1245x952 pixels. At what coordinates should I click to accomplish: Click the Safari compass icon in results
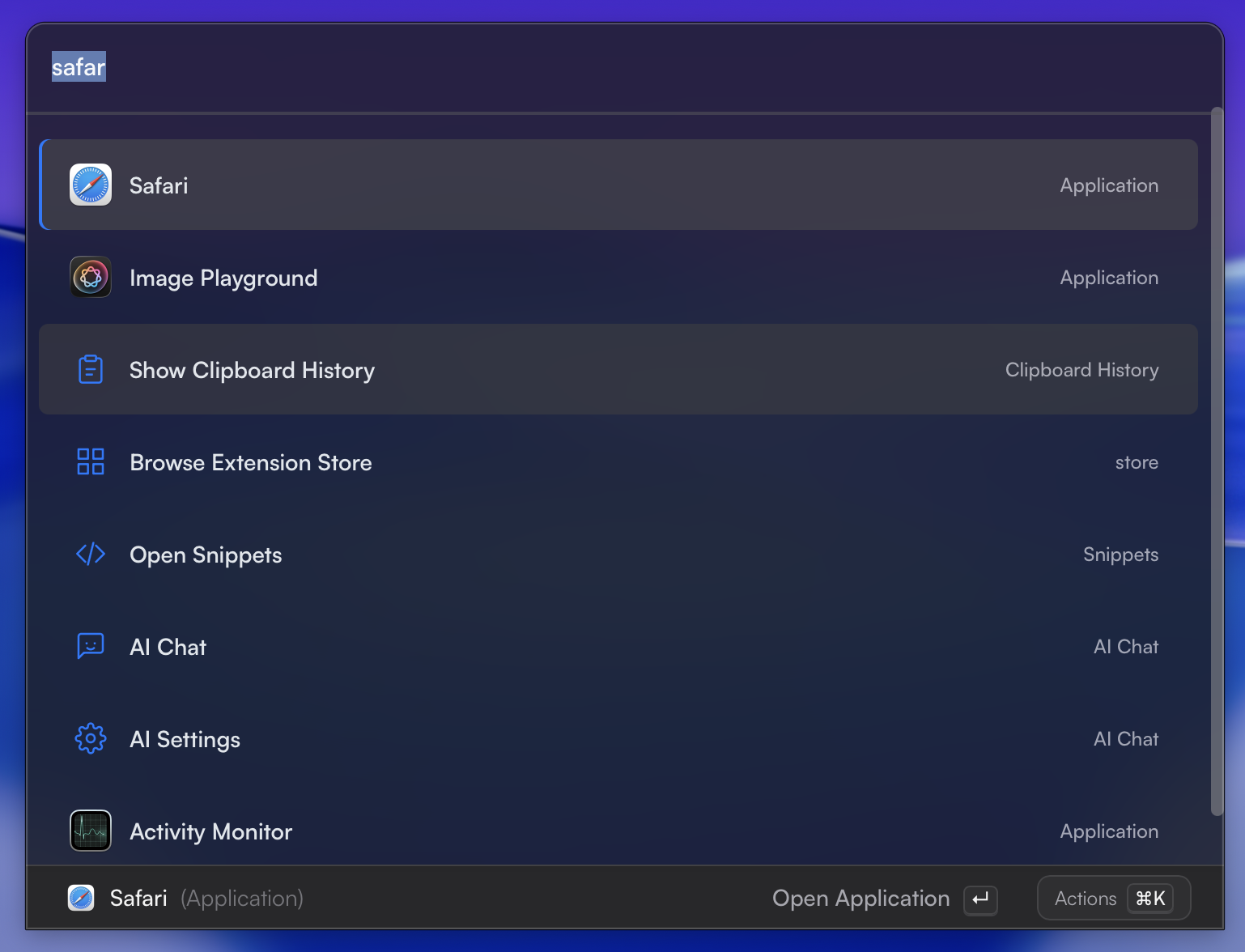[91, 185]
